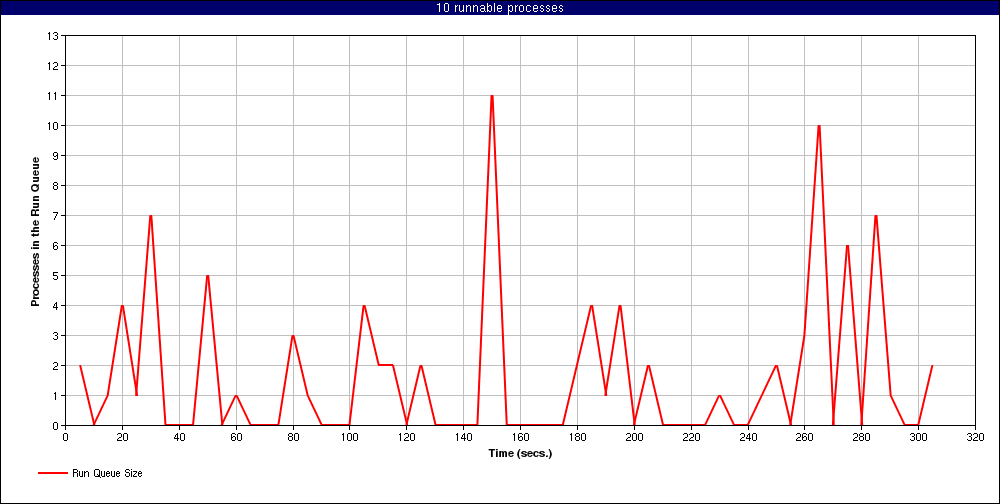
Task: Click the 'Processes in the Run Queue' axis label
Action: [x=36, y=231]
